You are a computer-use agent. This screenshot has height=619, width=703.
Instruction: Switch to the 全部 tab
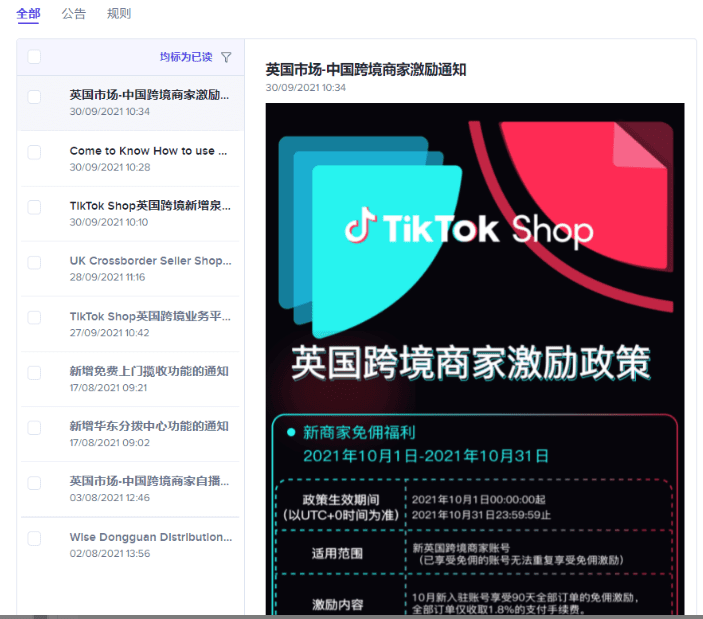(28, 13)
